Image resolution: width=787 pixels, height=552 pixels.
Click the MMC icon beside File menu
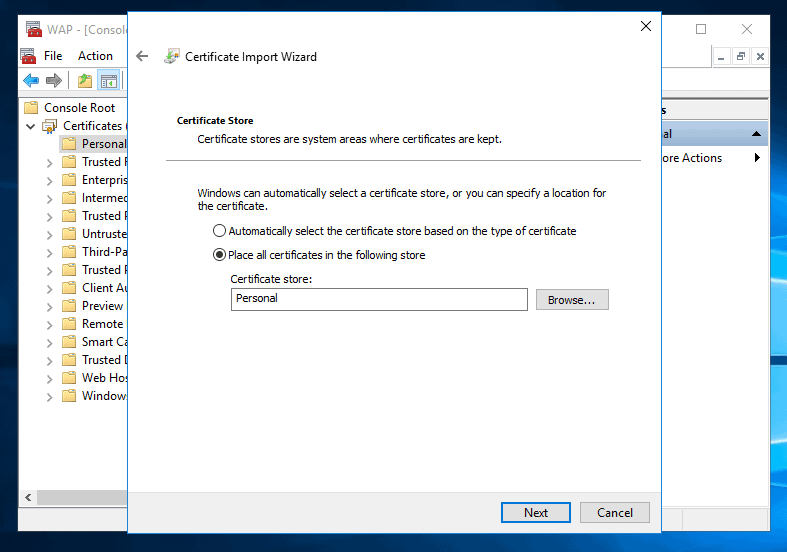(x=28, y=56)
